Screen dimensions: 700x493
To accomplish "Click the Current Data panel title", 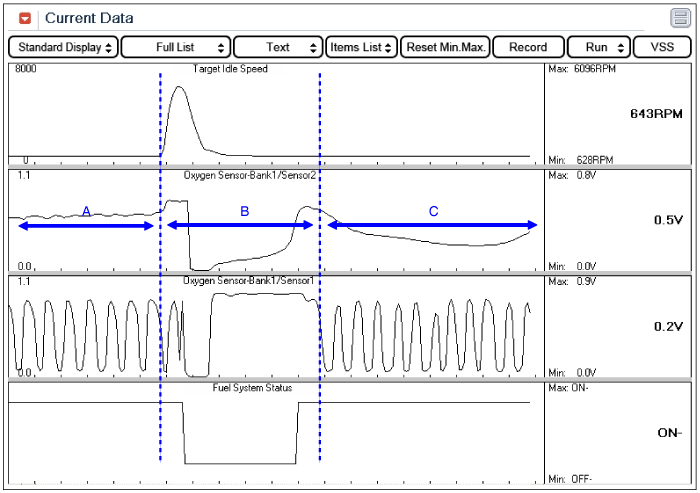I will pyautogui.click(x=89, y=18).
